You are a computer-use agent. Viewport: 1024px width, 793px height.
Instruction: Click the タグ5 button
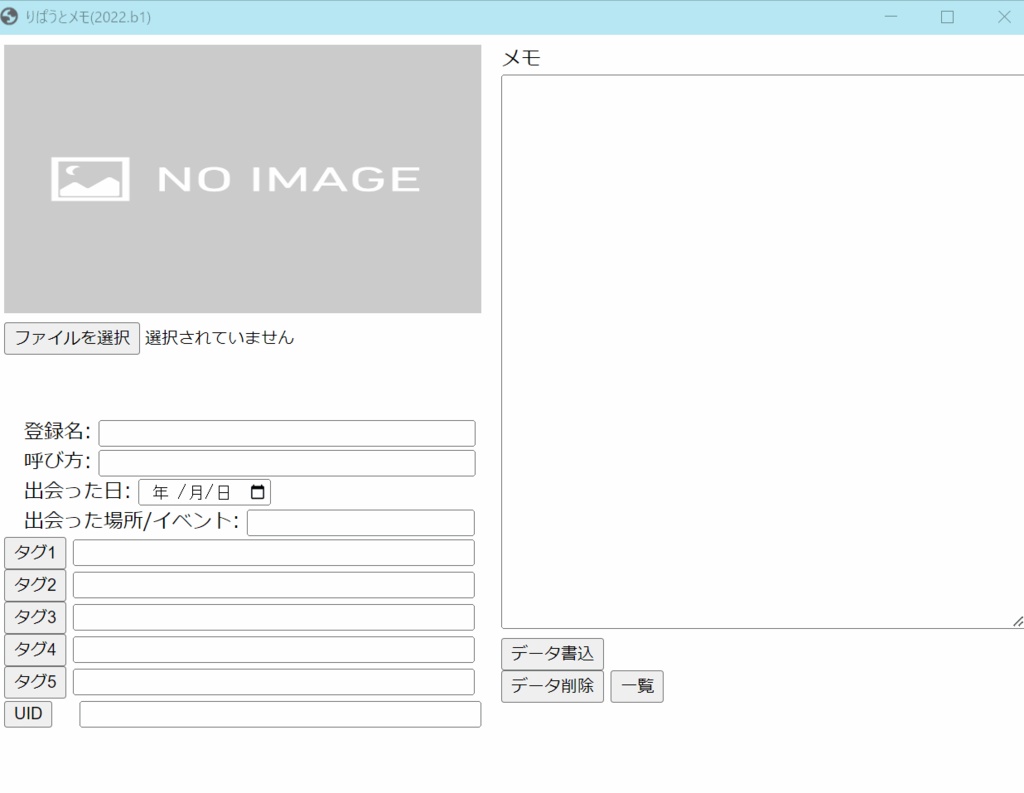coord(35,683)
